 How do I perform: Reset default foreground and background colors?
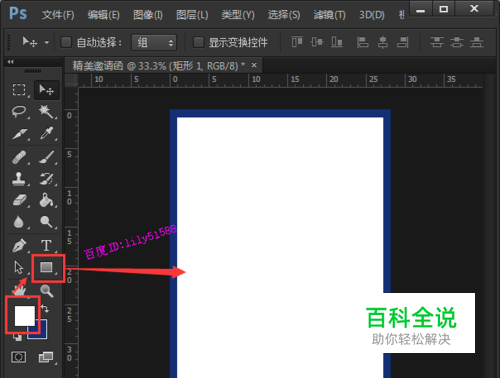(17, 338)
